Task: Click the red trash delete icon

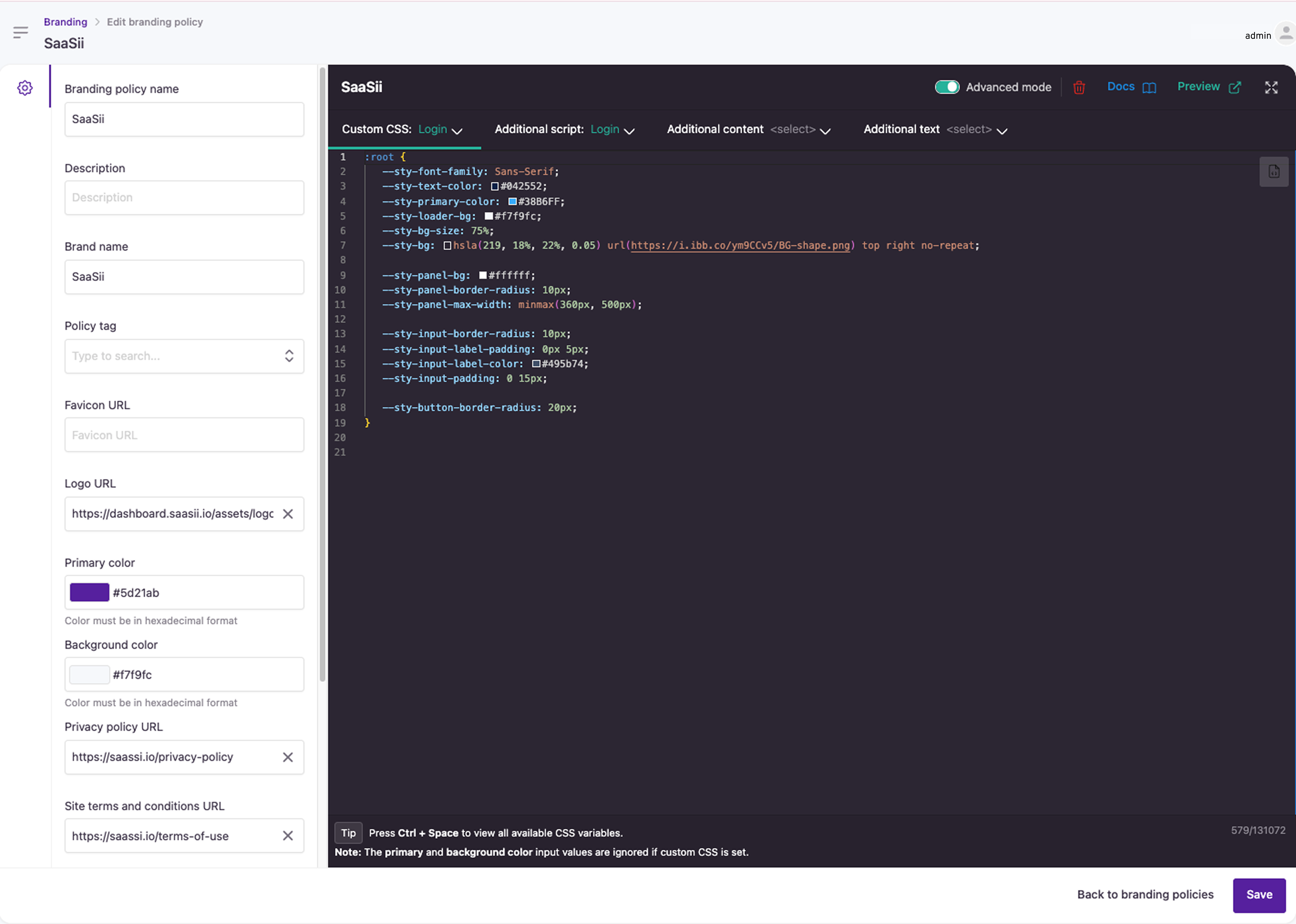Action: click(x=1079, y=88)
